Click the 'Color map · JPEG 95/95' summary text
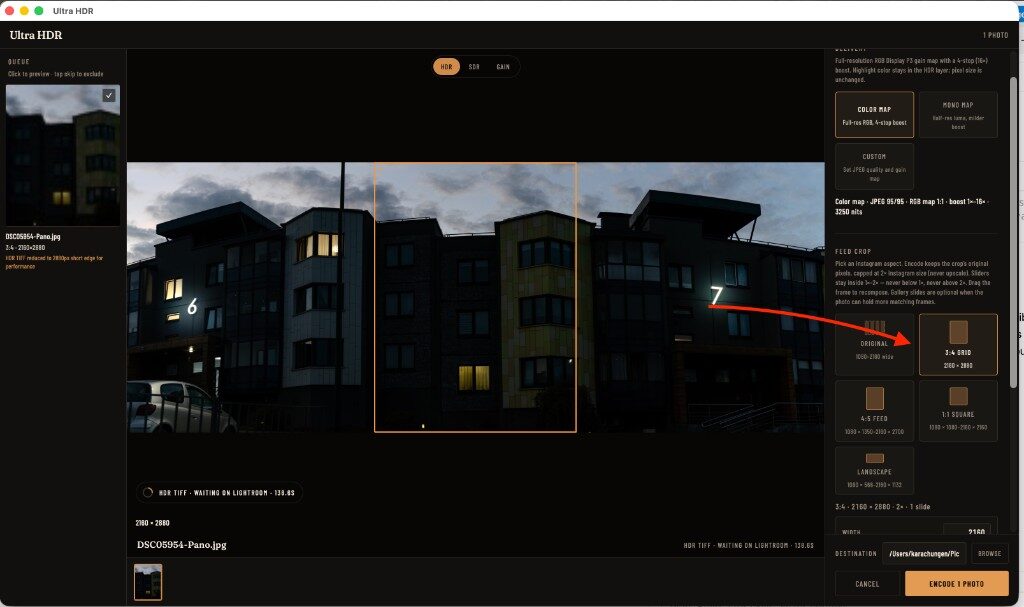 (x=912, y=206)
